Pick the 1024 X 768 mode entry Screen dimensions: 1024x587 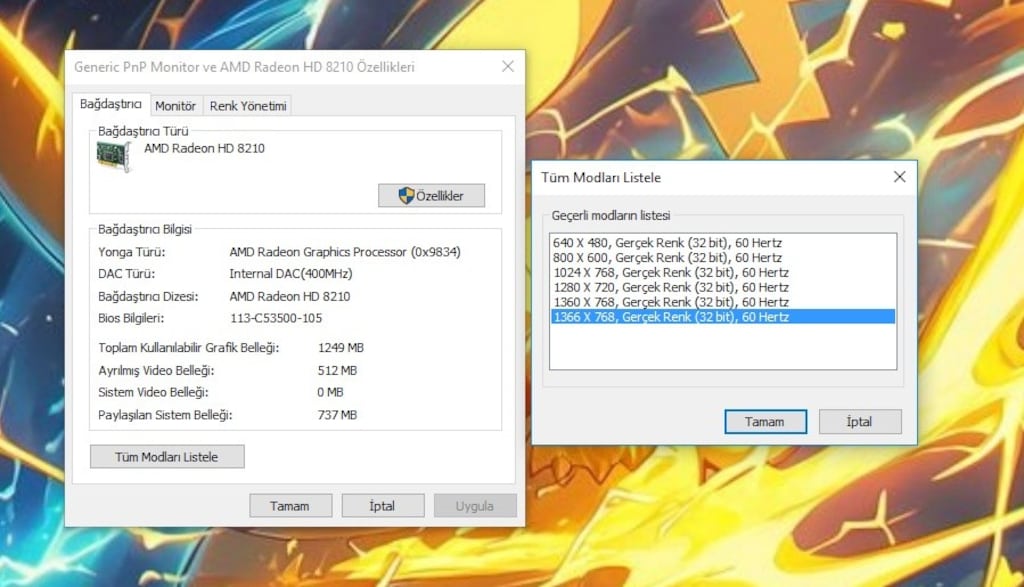coord(722,272)
